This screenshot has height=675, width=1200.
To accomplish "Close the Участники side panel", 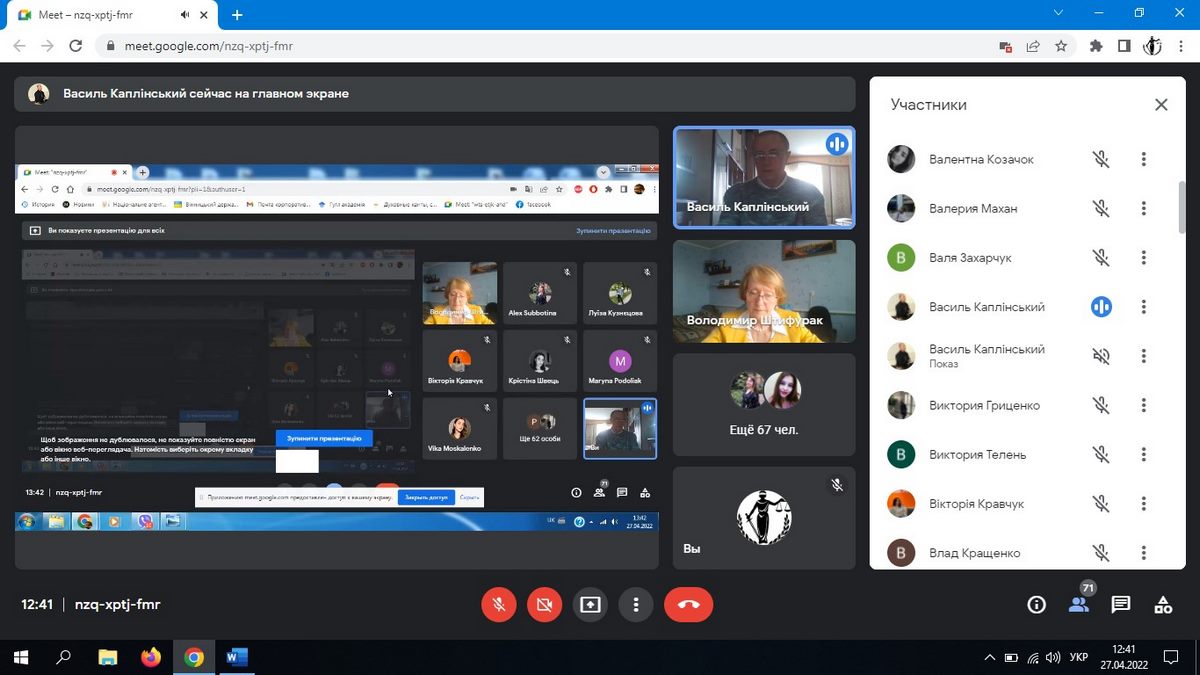I will pyautogui.click(x=1160, y=104).
